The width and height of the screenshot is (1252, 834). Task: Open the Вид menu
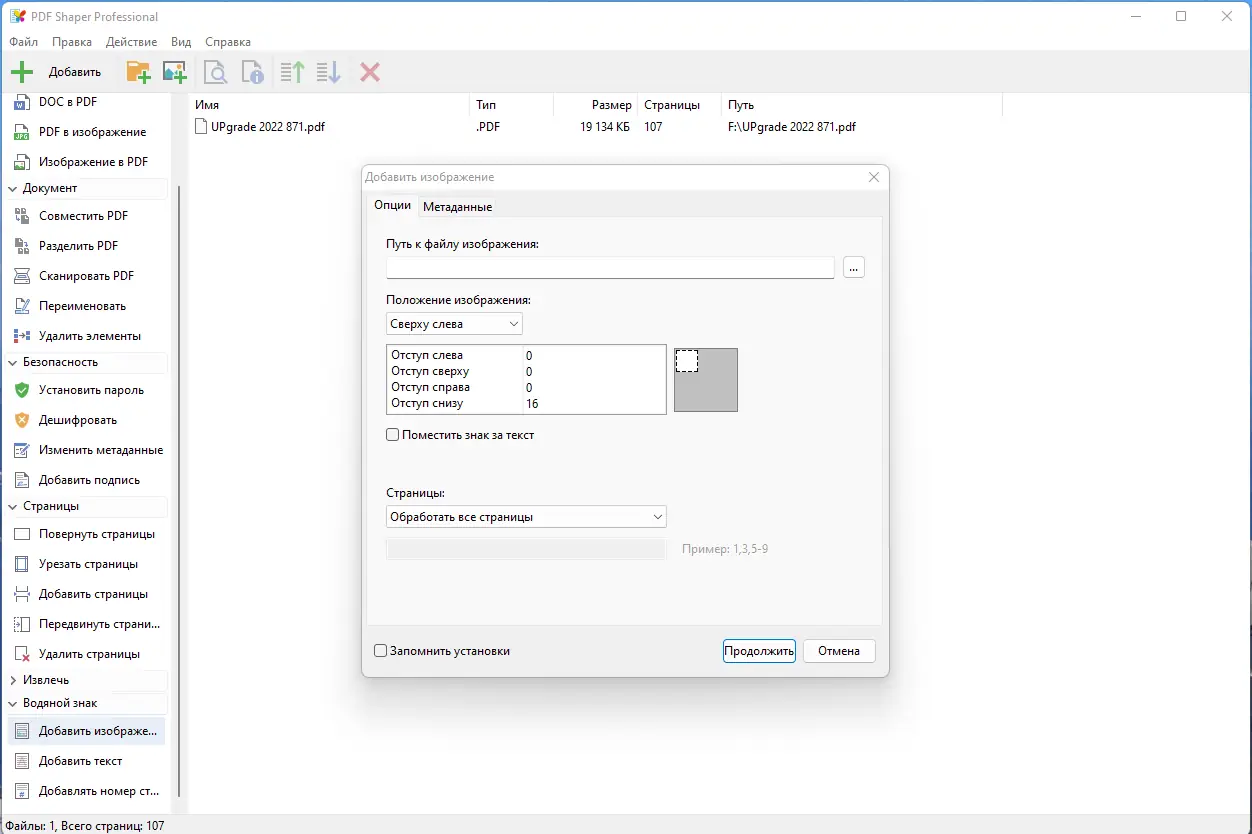(x=181, y=42)
